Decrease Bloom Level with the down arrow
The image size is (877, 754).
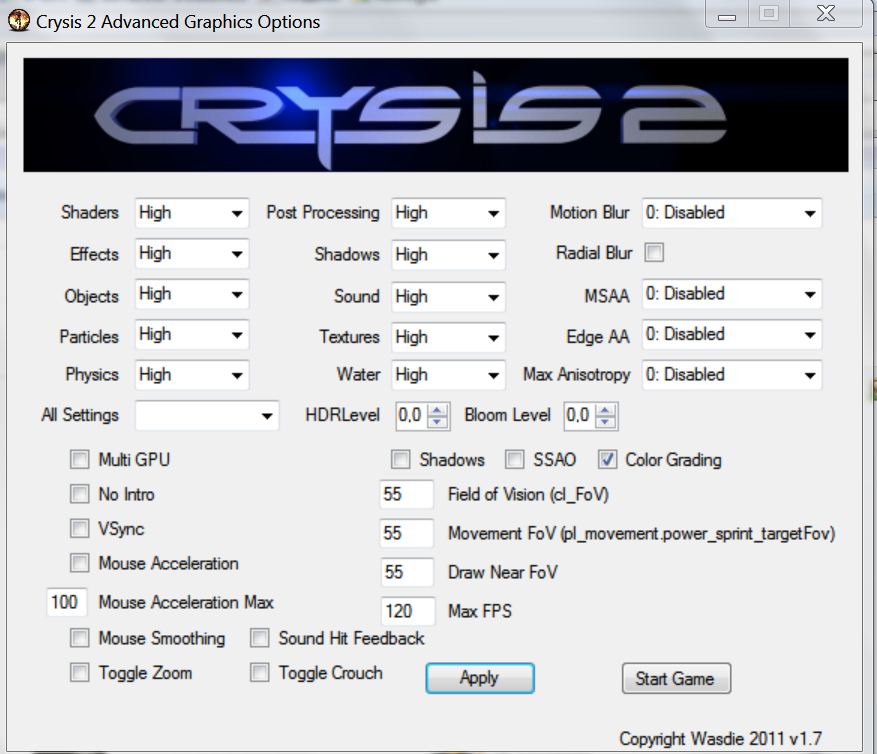click(x=605, y=422)
